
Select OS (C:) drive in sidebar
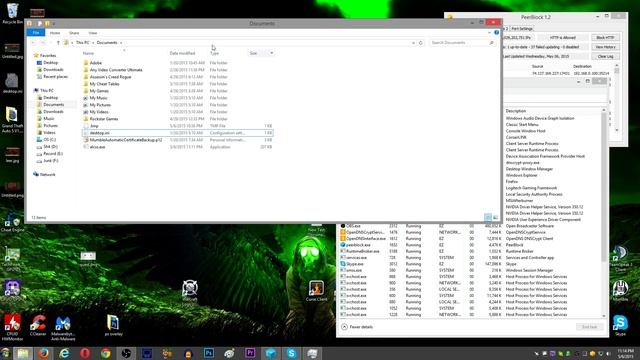click(x=50, y=140)
